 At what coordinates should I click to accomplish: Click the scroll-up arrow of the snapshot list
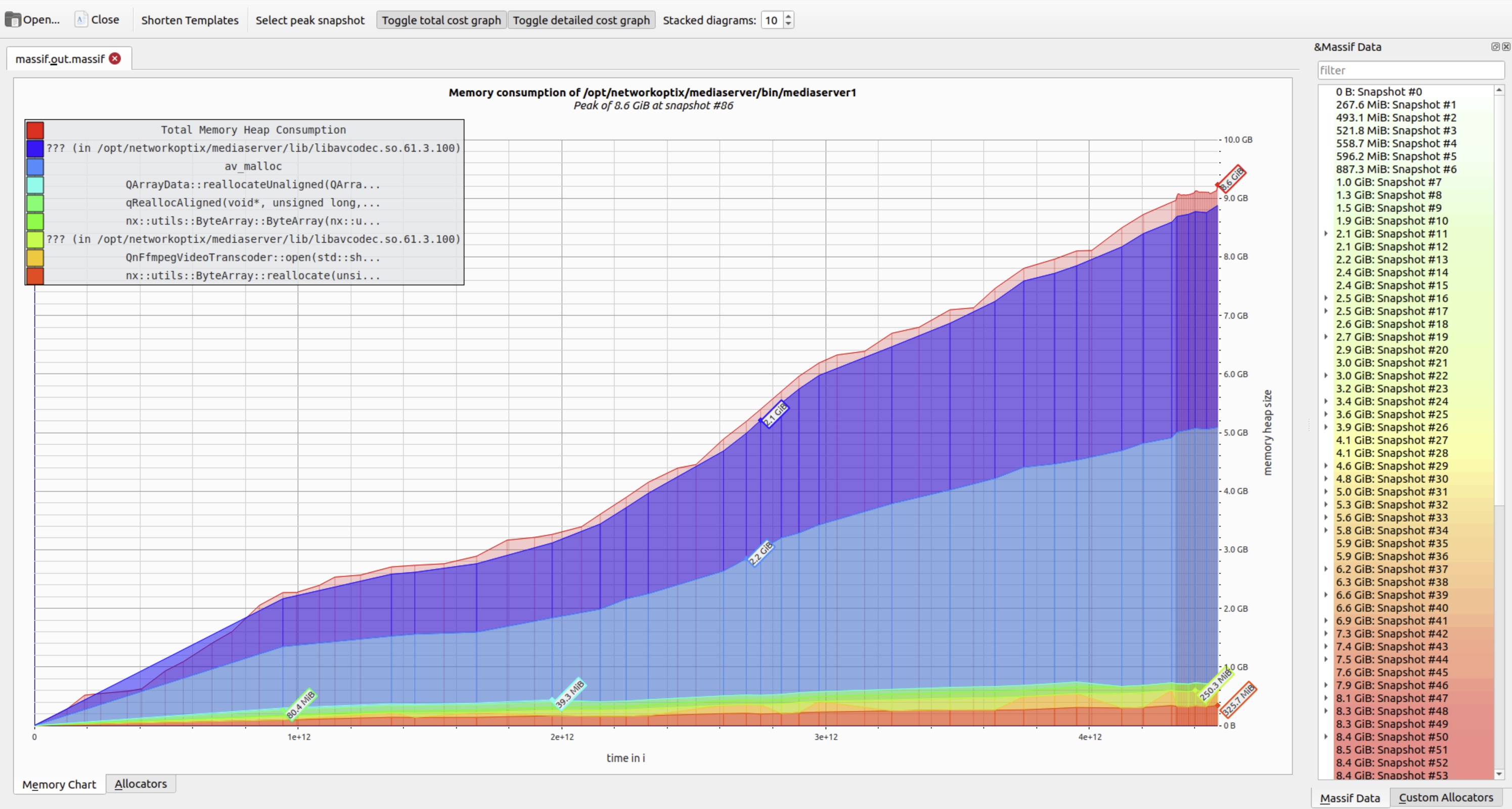(1499, 91)
